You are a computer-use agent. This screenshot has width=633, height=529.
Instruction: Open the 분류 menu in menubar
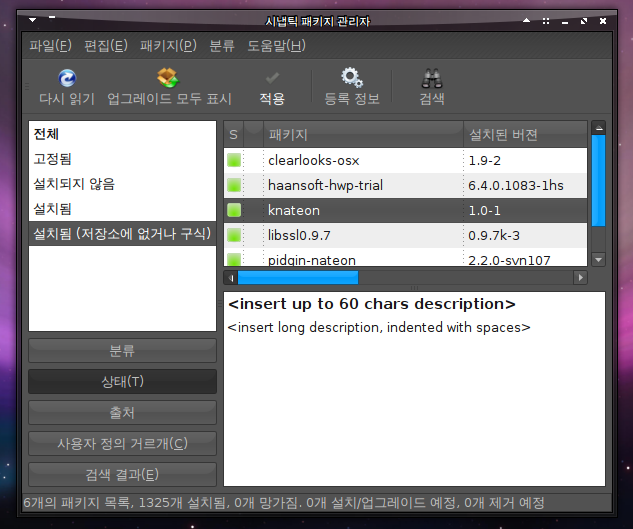(222, 46)
